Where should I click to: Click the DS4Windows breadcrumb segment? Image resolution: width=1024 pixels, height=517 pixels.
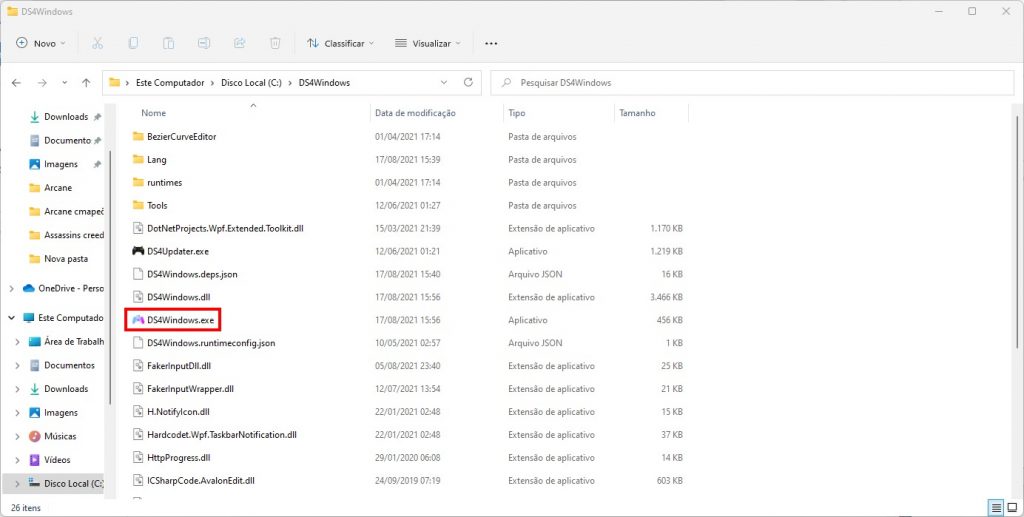coord(324,83)
